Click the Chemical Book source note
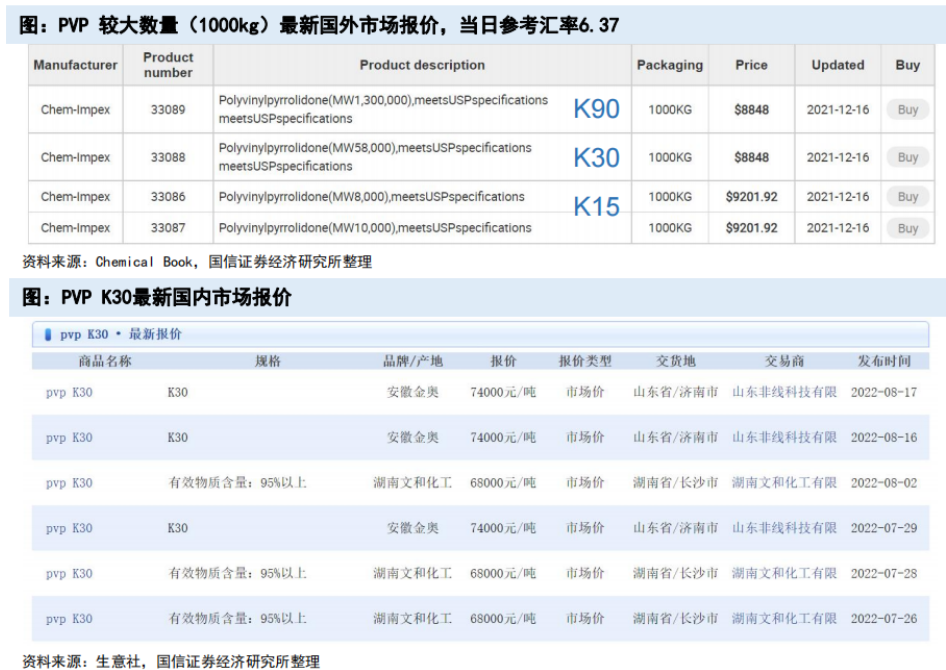The image size is (946, 670). click(x=197, y=262)
